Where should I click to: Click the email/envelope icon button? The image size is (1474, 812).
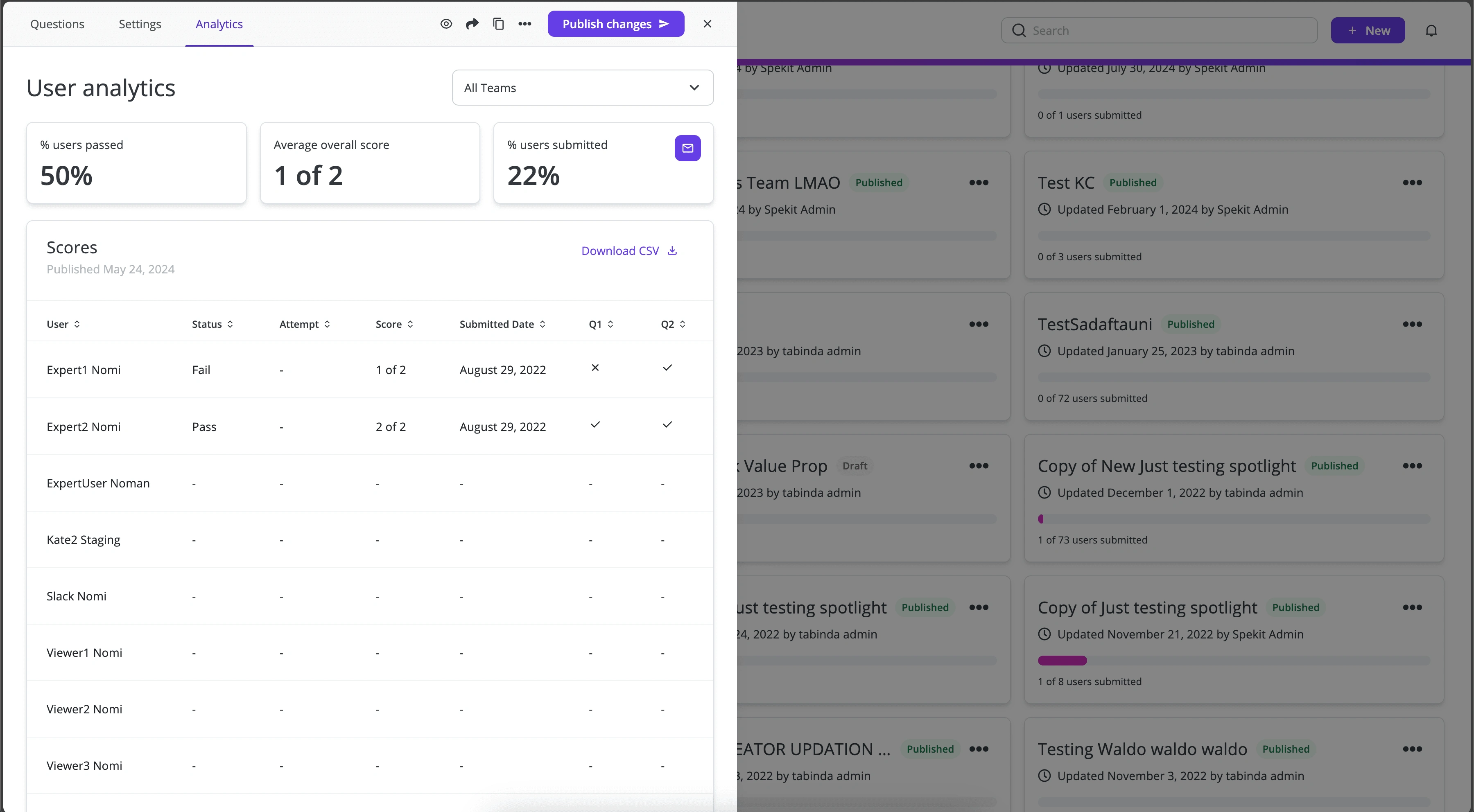(687, 148)
